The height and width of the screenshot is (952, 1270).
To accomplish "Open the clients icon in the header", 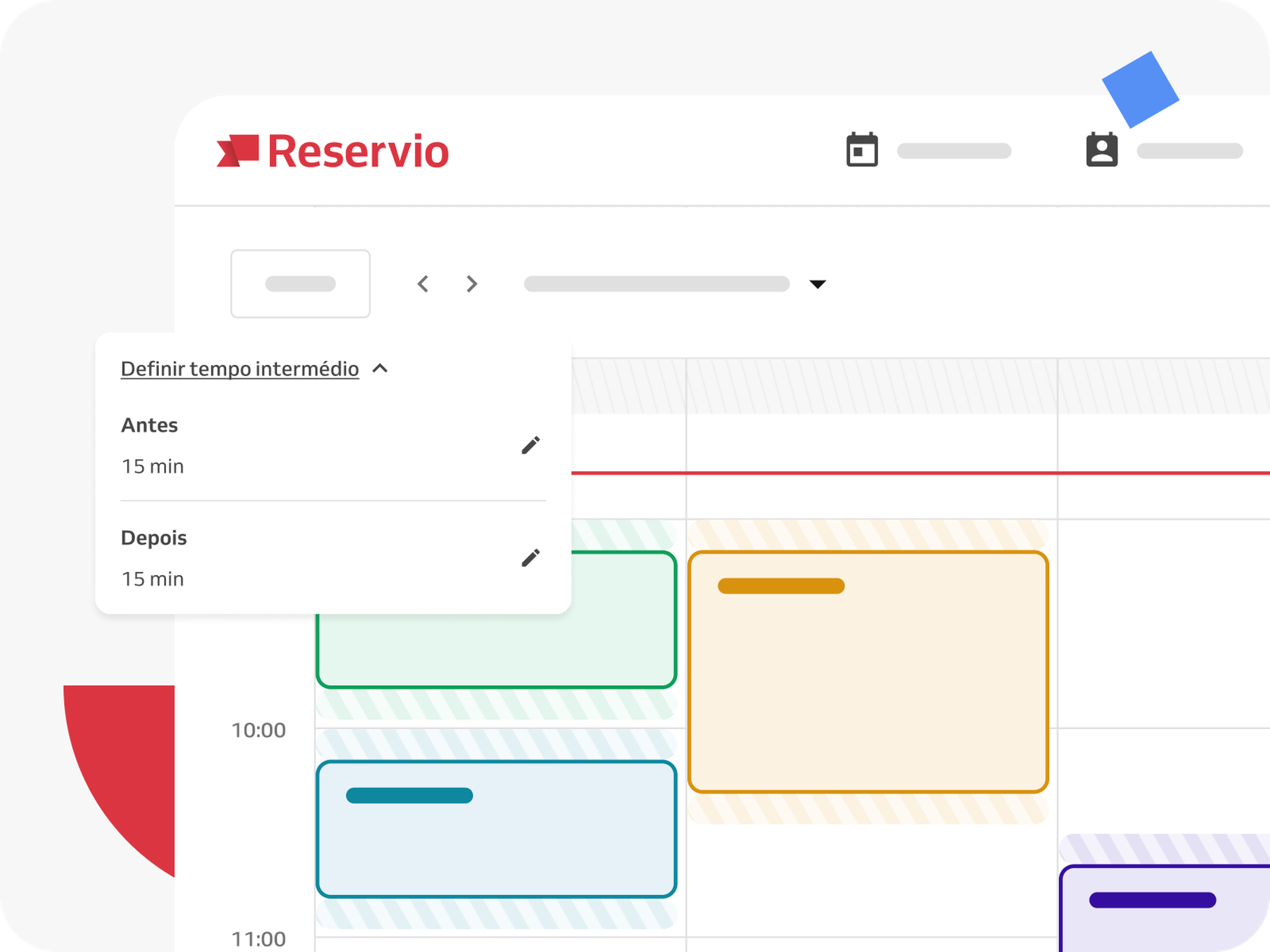I will (x=1101, y=151).
